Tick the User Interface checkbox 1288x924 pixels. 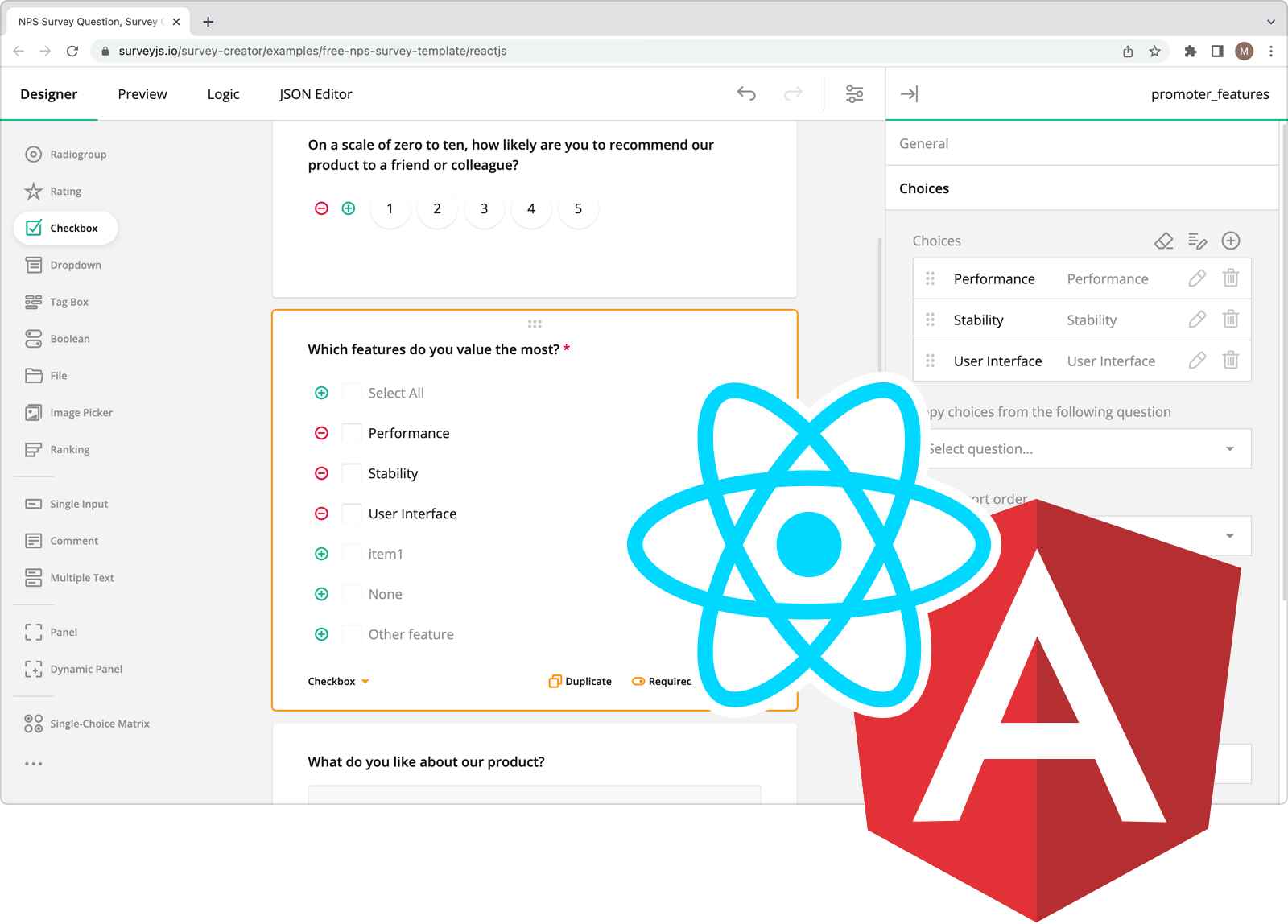coord(352,514)
